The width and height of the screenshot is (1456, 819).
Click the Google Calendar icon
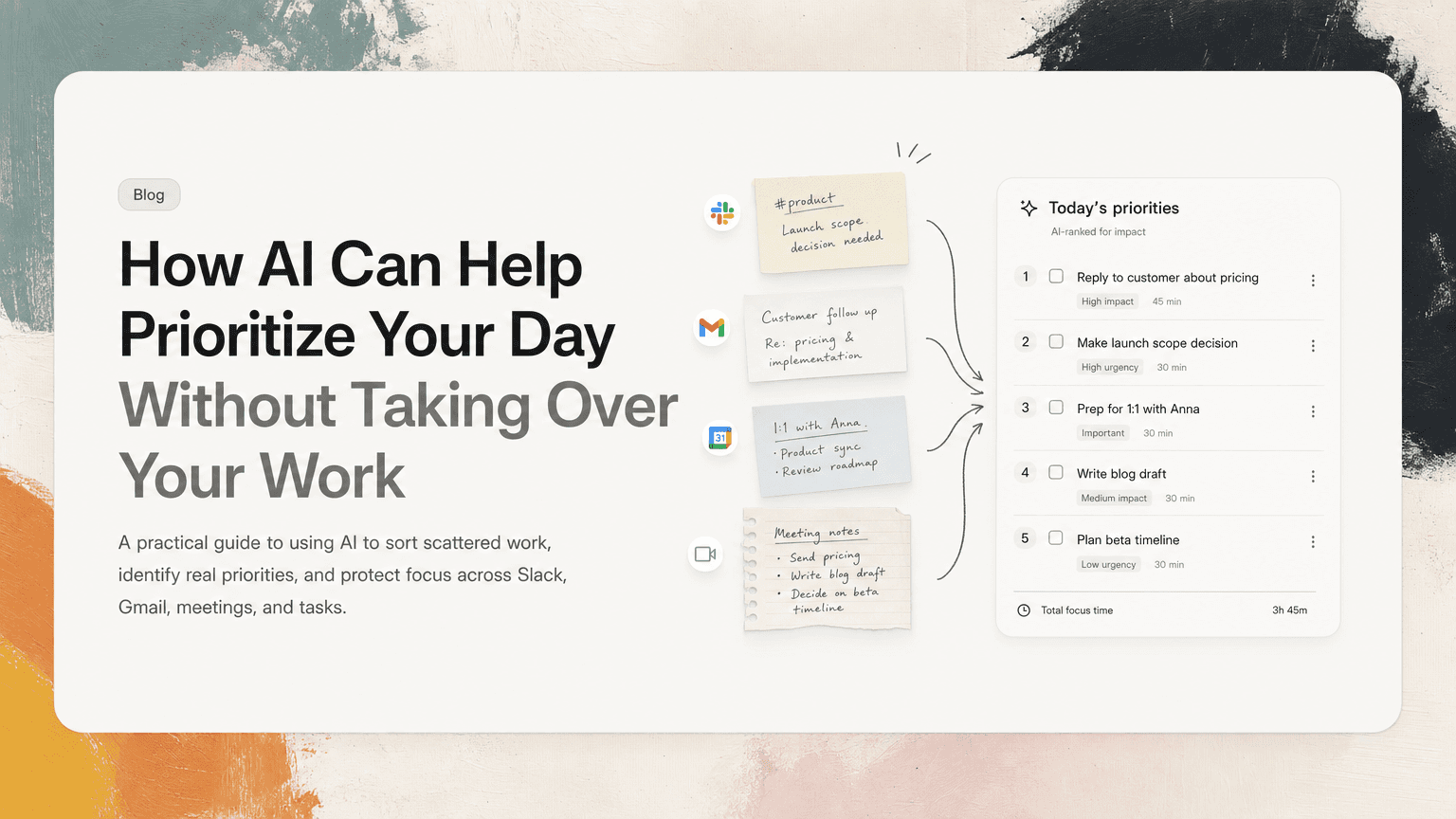click(720, 438)
